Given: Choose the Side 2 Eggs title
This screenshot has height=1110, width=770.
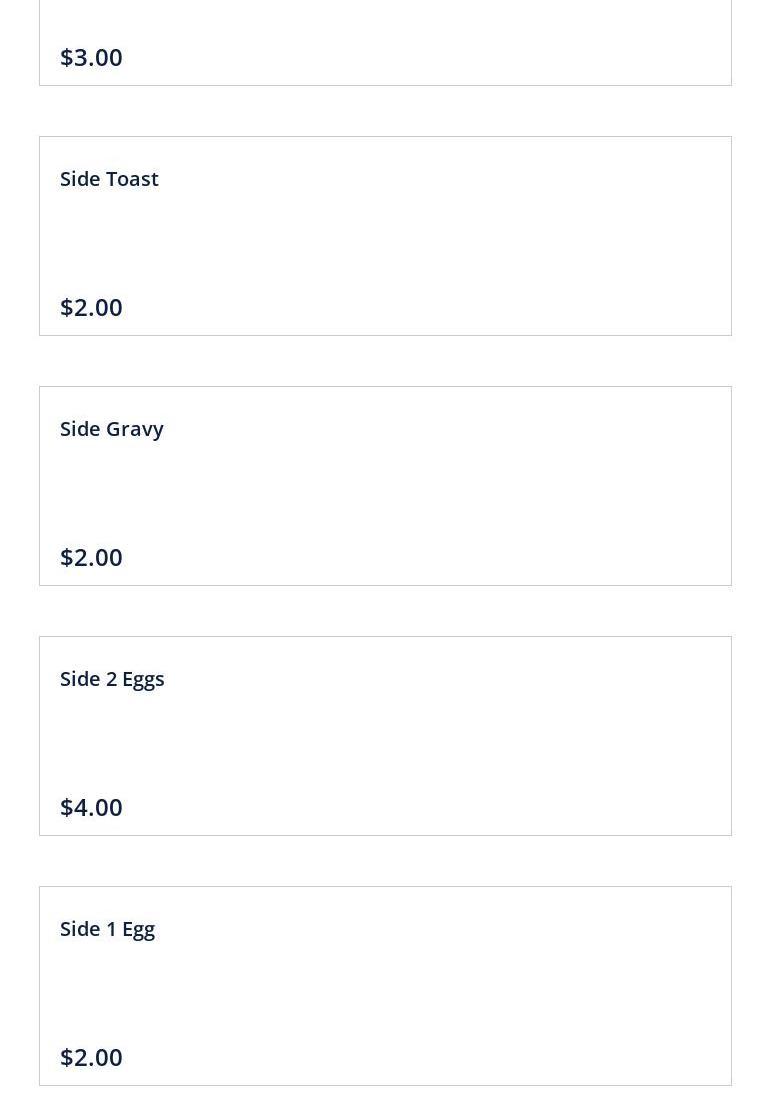Looking at the screenshot, I should pos(112,679).
